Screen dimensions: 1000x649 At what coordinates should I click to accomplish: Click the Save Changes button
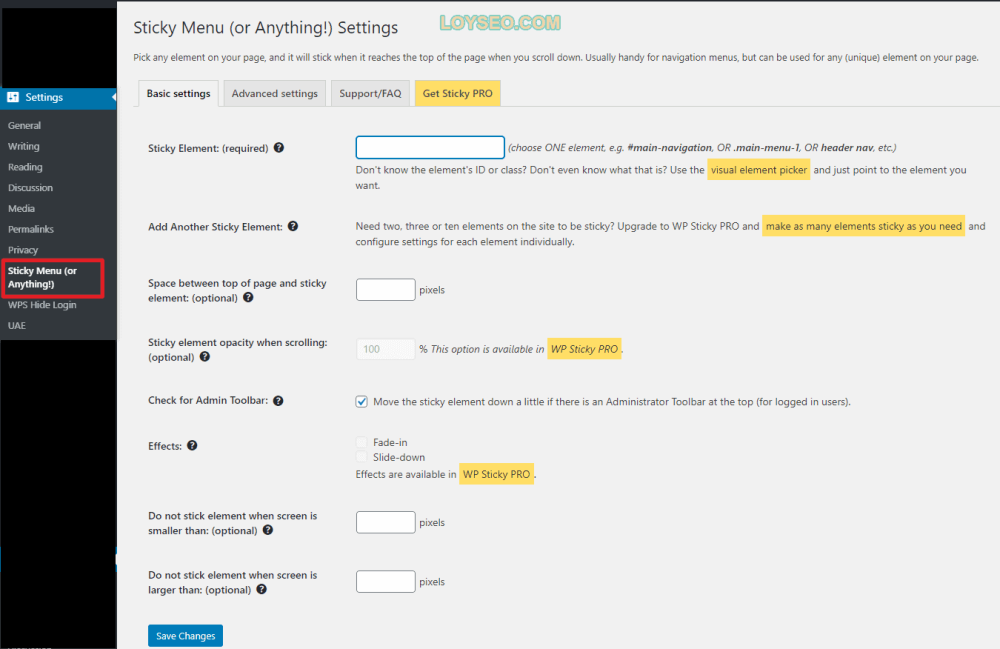point(186,636)
